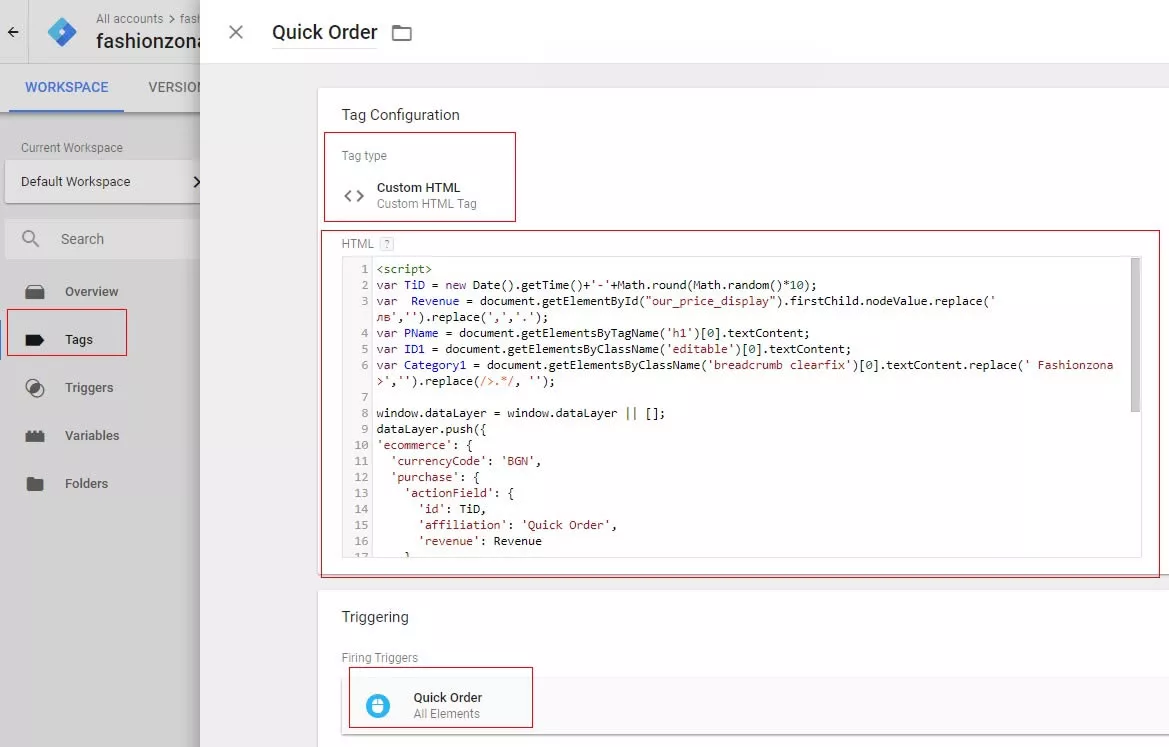Click the Search field in sidebar
Screen dimensions: 1169x747
102,239
